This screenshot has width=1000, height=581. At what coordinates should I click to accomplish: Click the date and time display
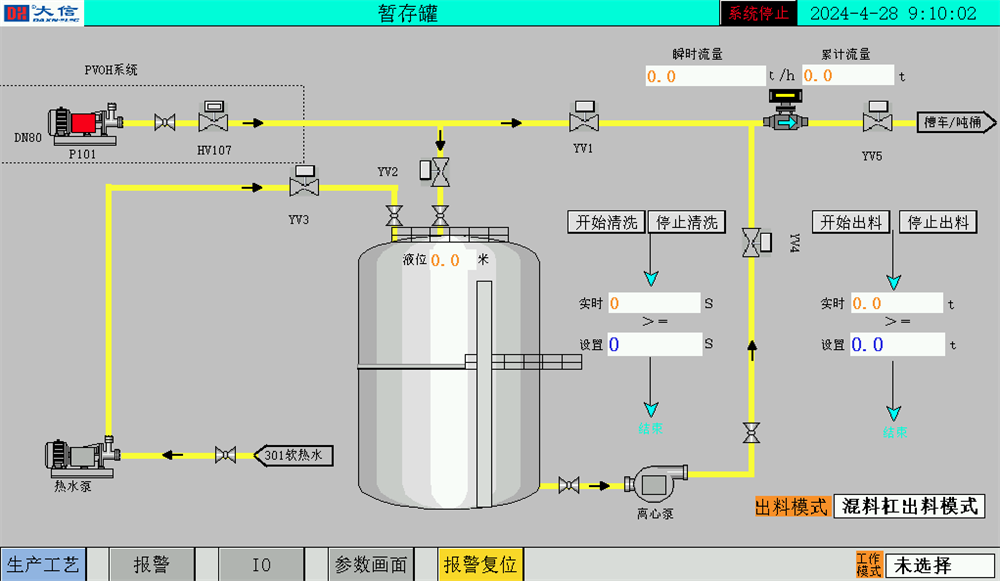(x=893, y=13)
